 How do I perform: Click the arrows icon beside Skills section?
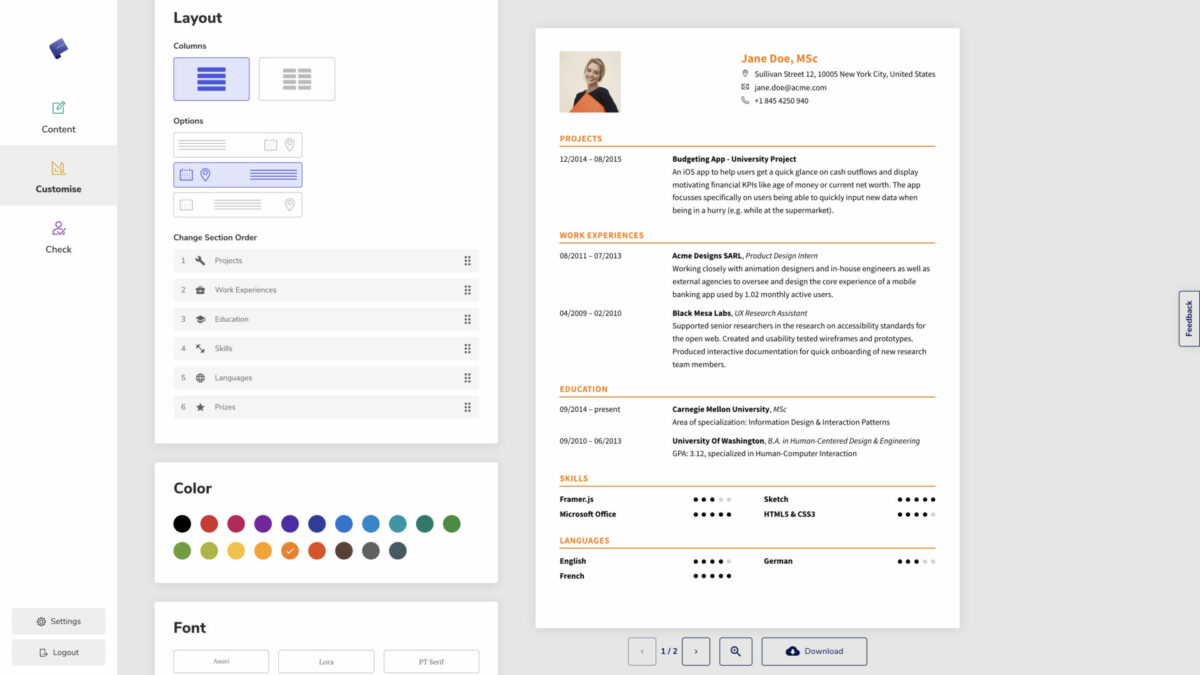[x=199, y=348]
